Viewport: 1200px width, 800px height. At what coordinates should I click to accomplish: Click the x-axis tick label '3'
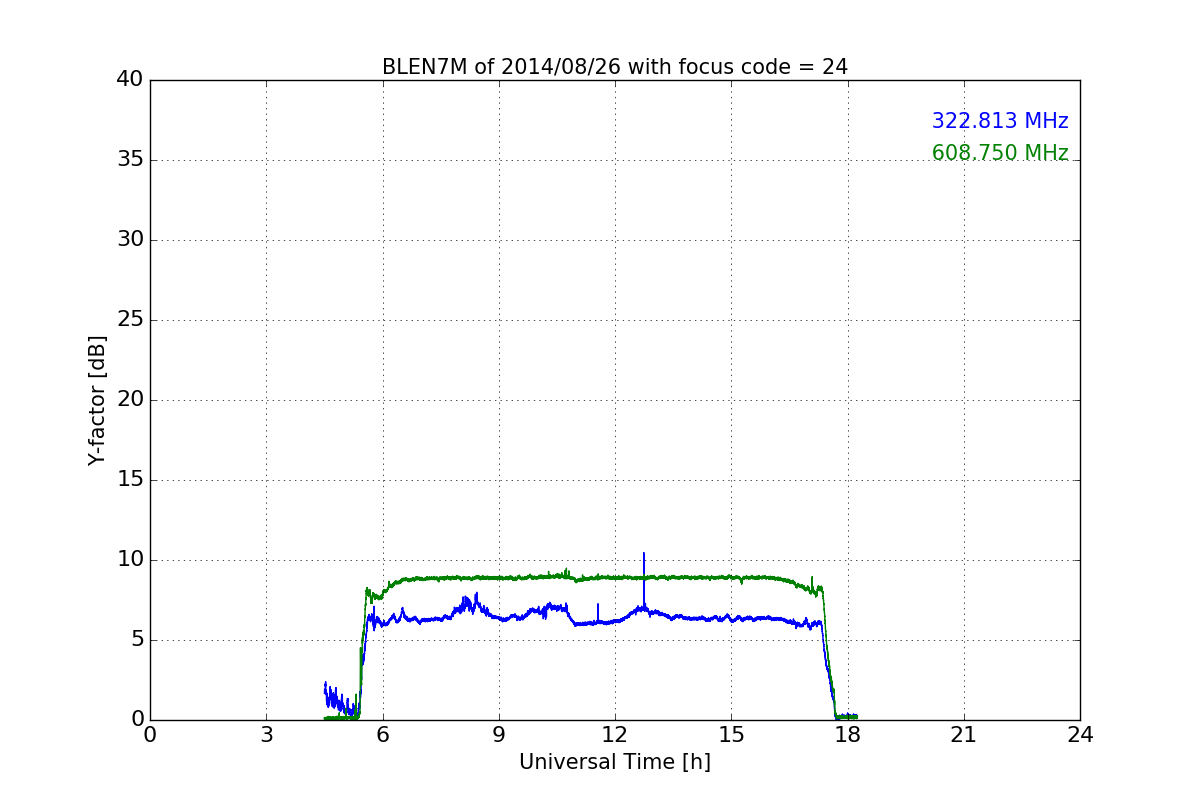pos(266,735)
